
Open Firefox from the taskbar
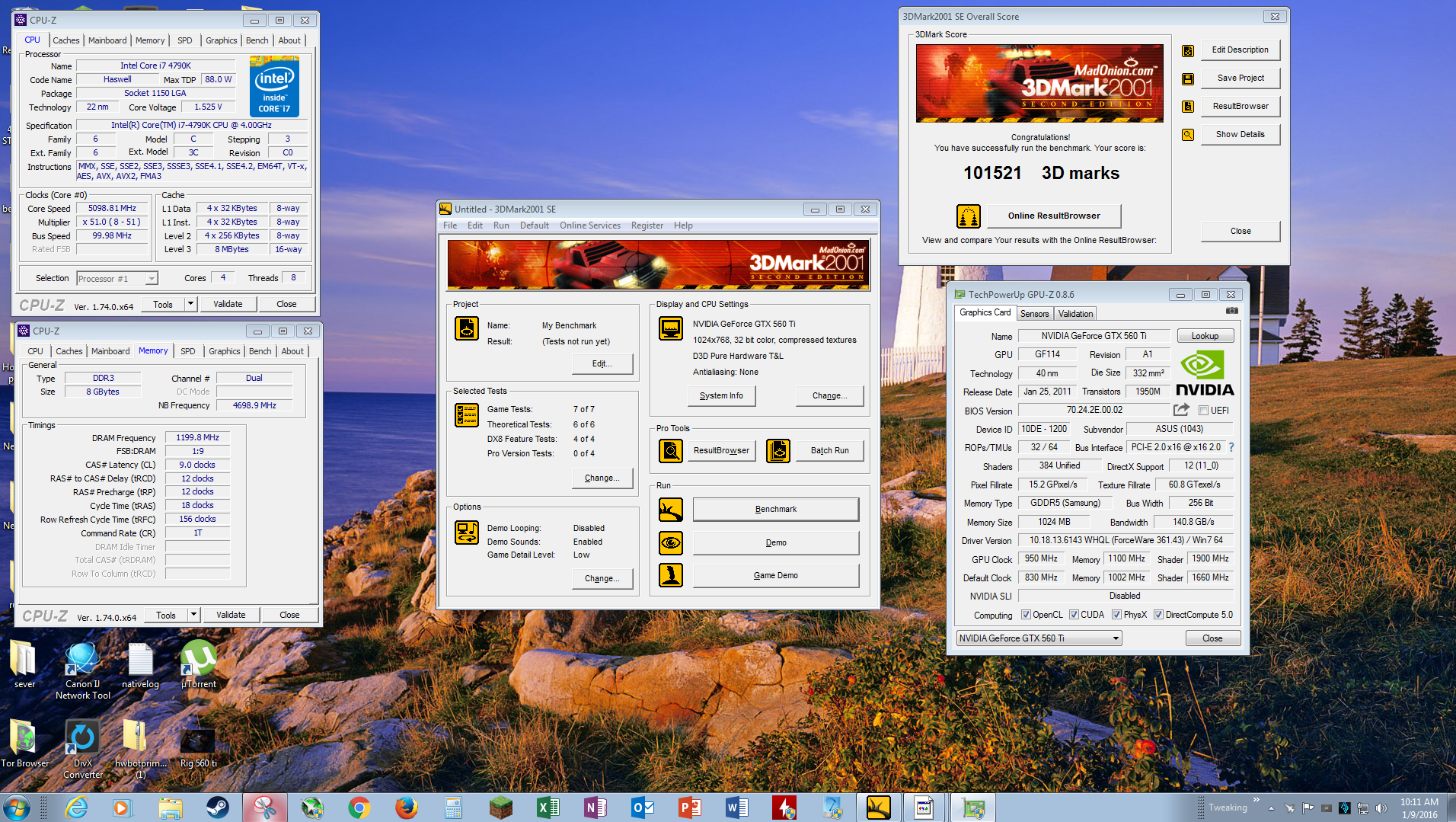406,808
